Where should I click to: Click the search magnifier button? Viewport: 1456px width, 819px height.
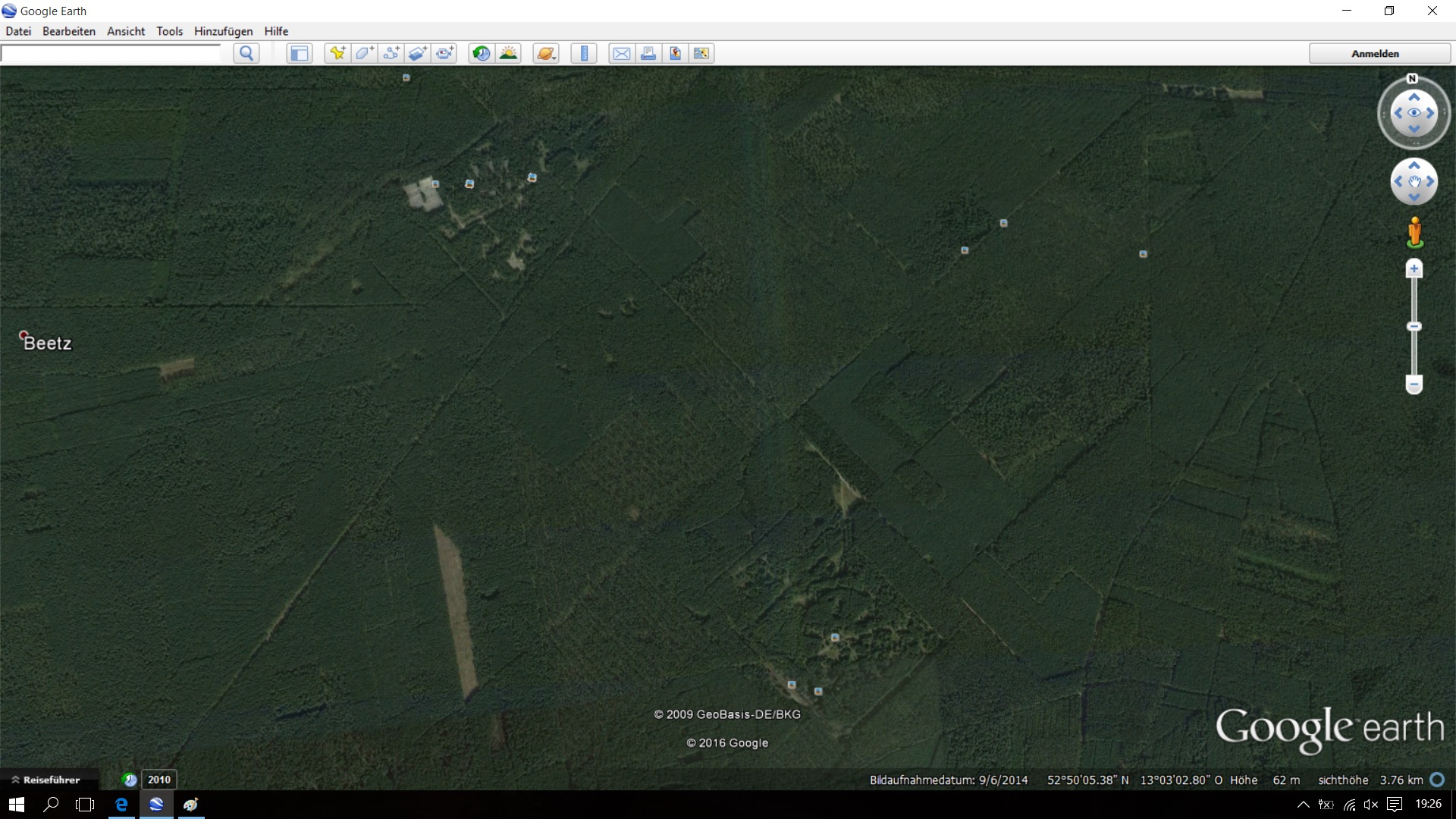(246, 53)
